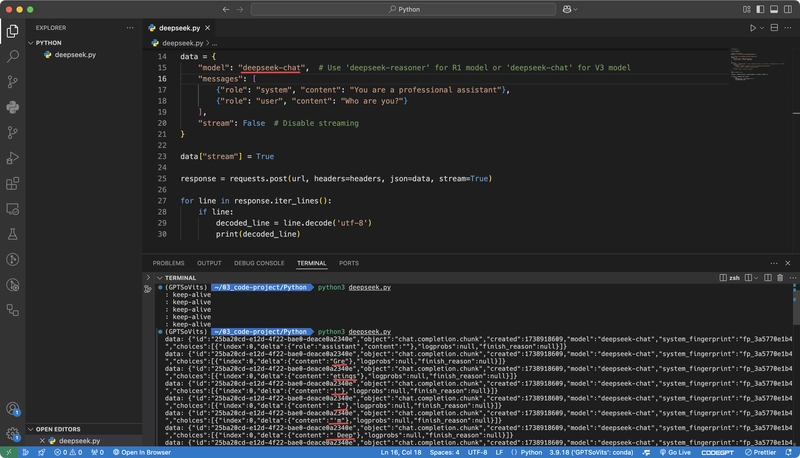Viewport: 800px width, 458px height.
Task: Collapse the PYTHON folder in Explorer
Action: (x=31, y=43)
